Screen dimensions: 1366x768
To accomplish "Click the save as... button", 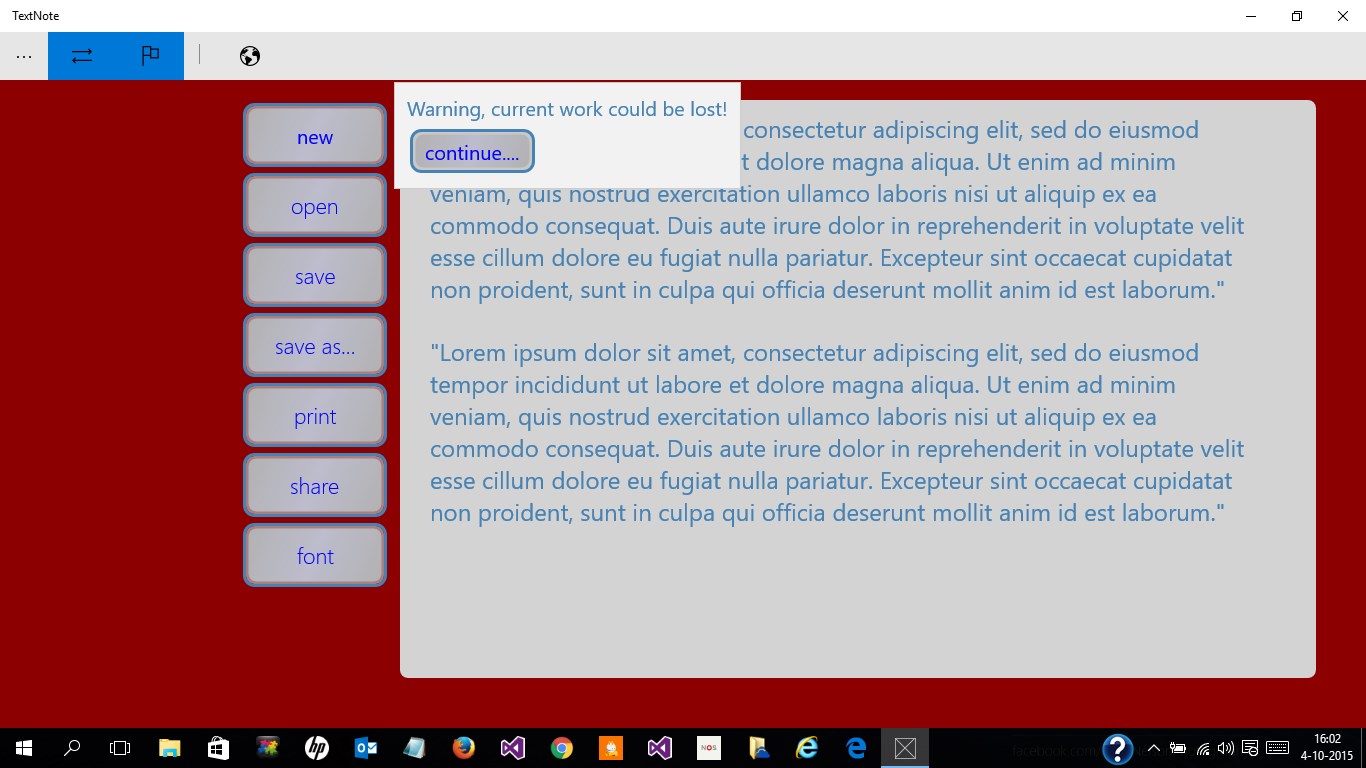I will click(x=314, y=346).
